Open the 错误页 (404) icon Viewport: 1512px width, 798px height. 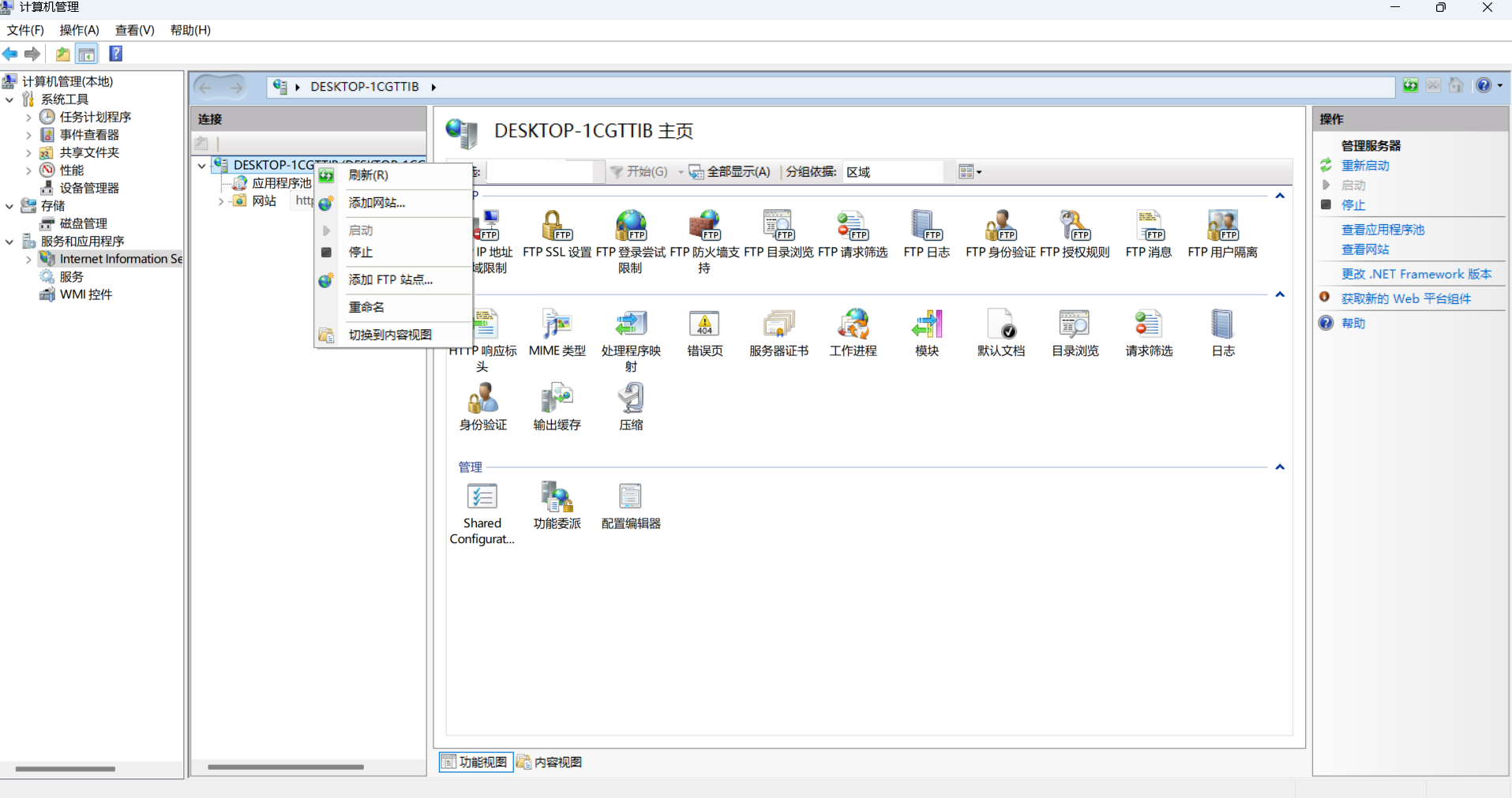click(x=704, y=333)
